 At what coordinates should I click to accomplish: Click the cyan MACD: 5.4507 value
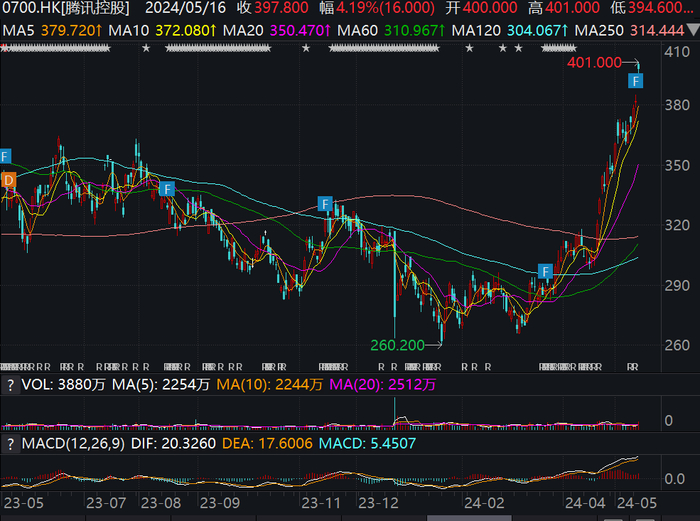coord(367,444)
